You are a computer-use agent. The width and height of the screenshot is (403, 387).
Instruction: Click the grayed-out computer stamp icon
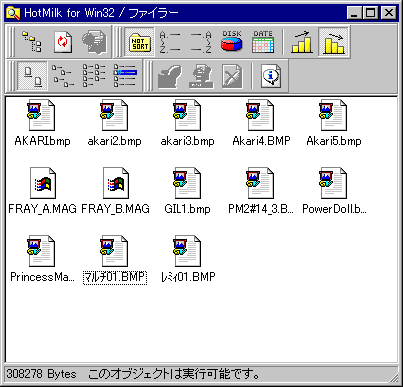coord(201,76)
